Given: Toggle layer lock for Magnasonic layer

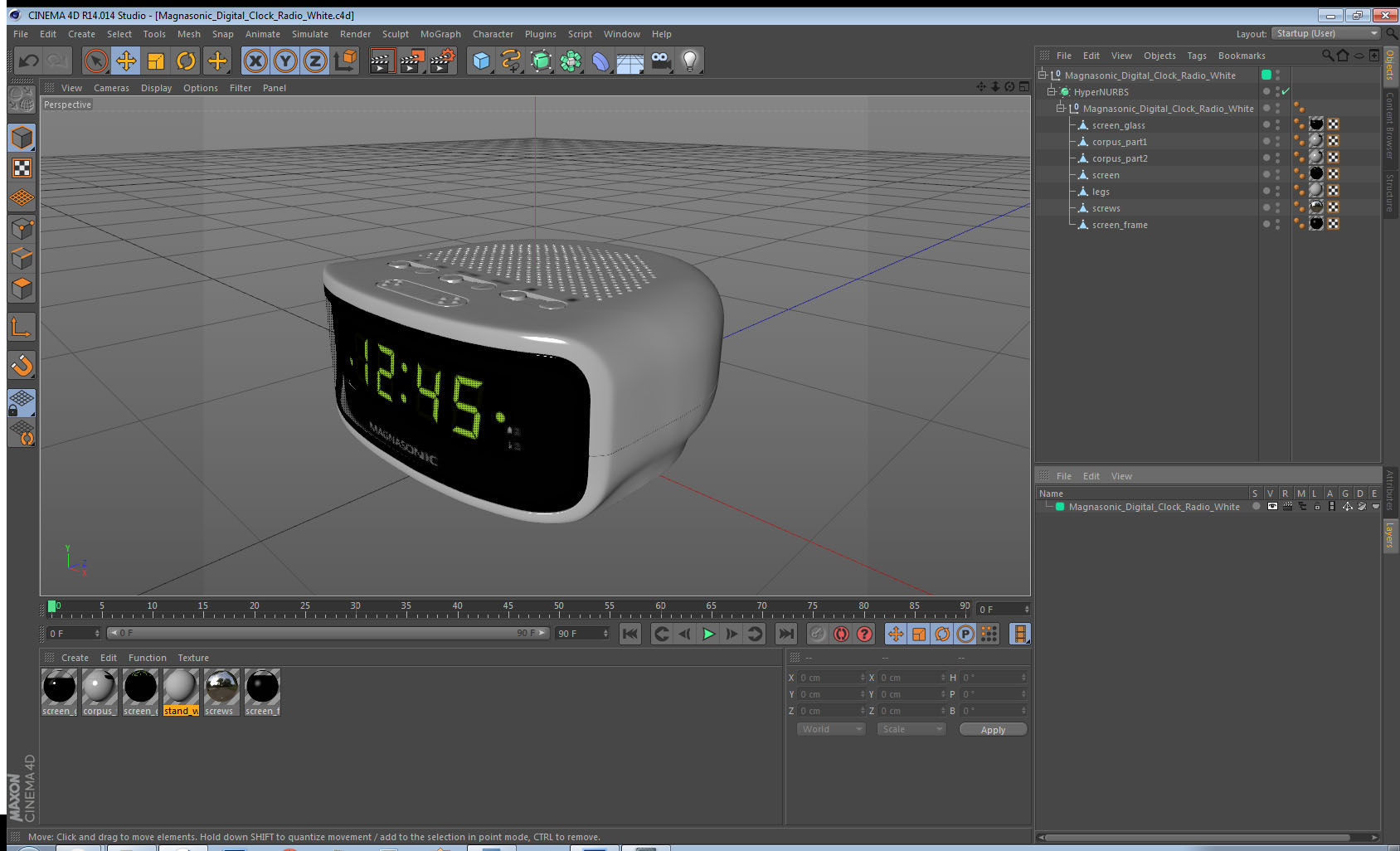Looking at the screenshot, I should coord(1317,506).
